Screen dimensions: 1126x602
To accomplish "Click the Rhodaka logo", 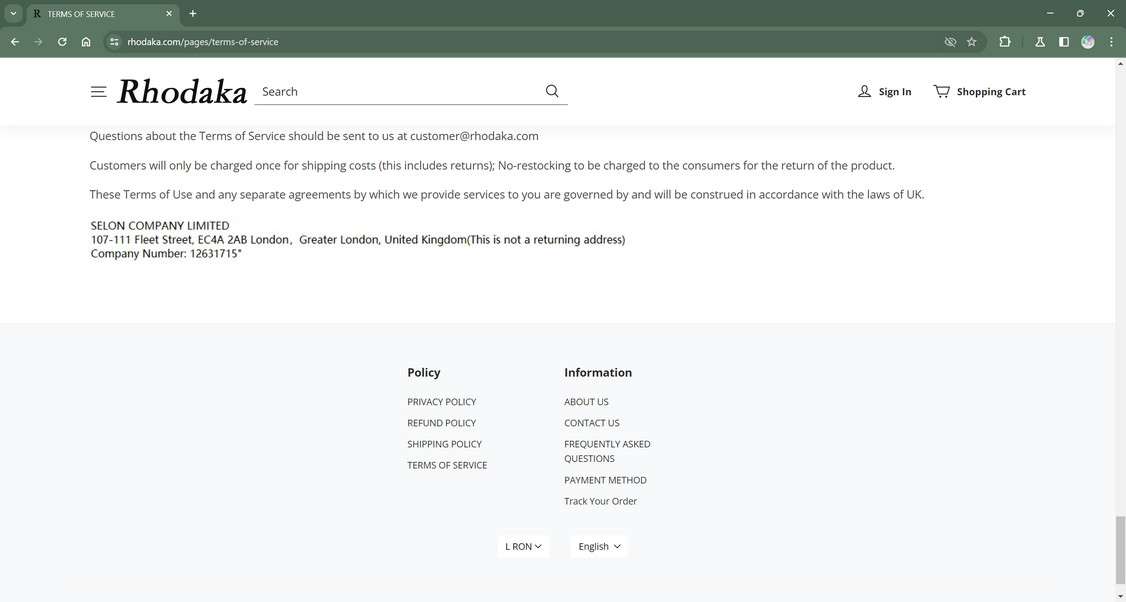I will pos(182,92).
